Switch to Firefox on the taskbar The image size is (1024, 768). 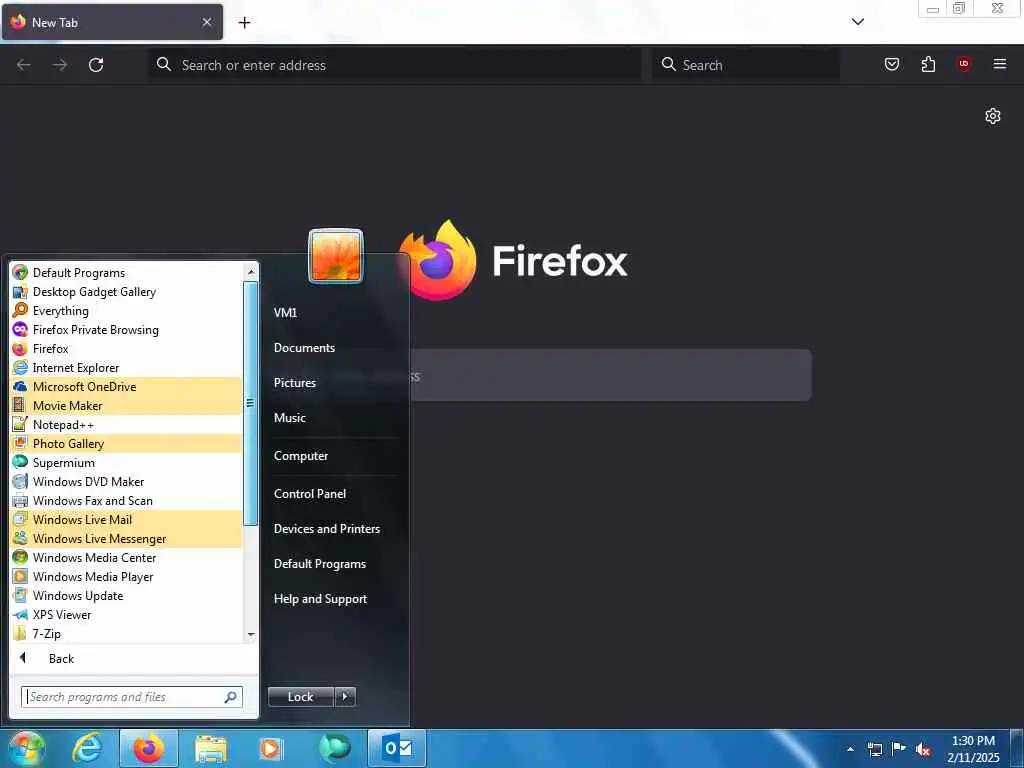[x=149, y=748]
